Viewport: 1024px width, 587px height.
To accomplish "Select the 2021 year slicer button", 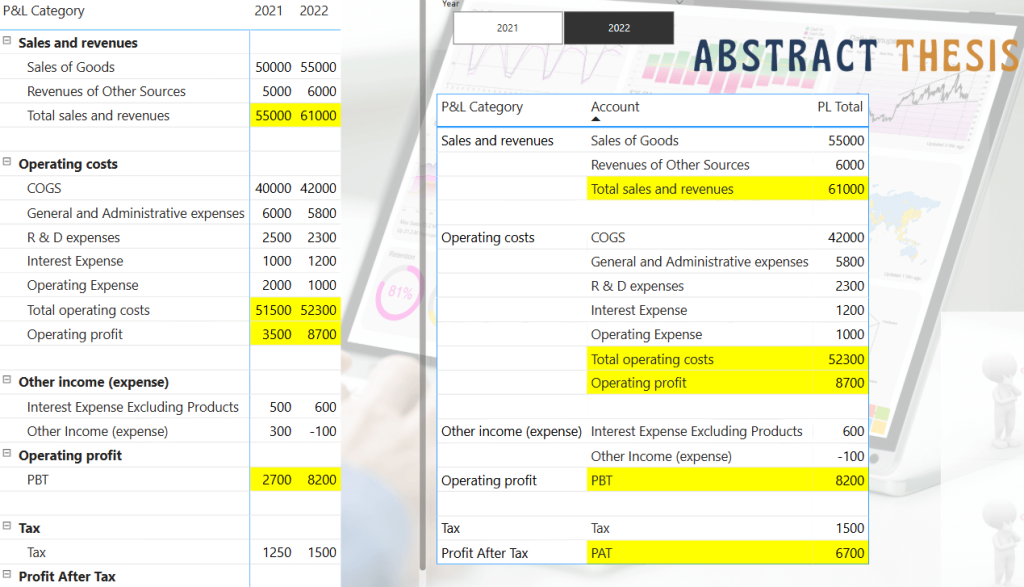I will pyautogui.click(x=507, y=28).
